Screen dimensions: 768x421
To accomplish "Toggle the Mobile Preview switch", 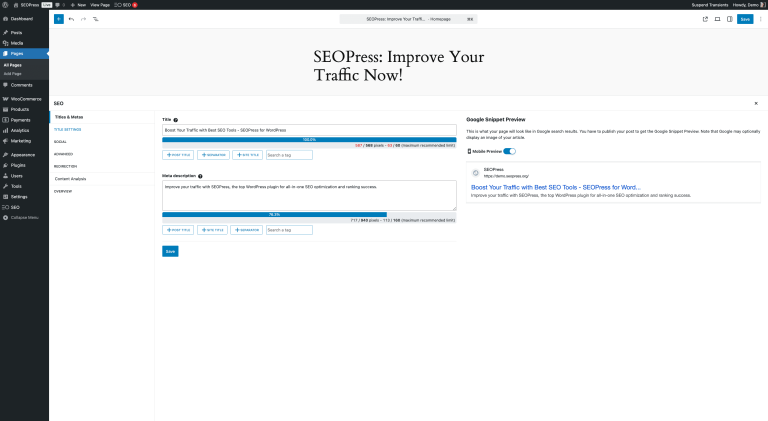I will (x=509, y=151).
